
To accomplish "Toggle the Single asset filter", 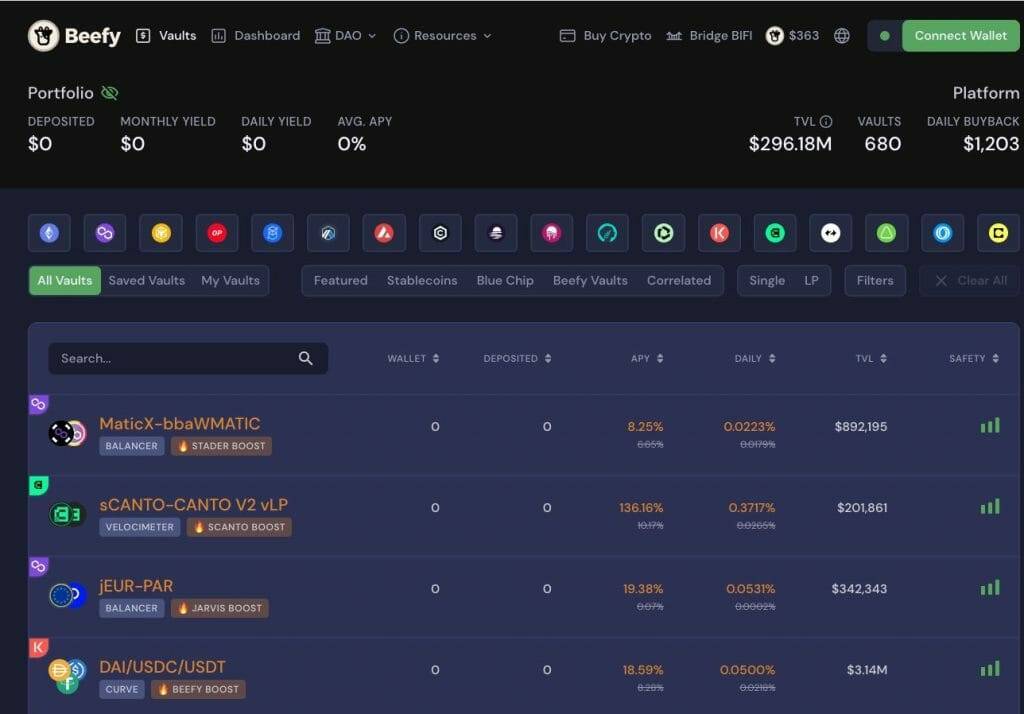I will click(767, 280).
